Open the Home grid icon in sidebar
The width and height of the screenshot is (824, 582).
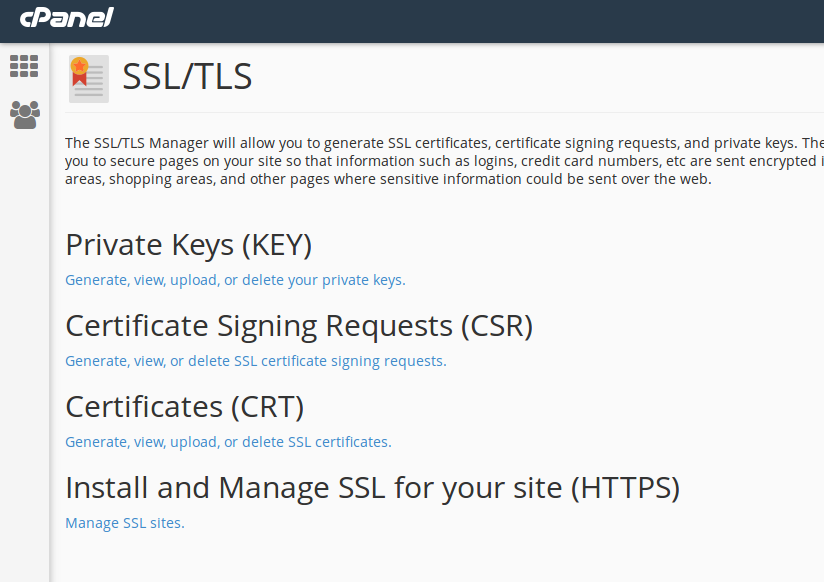(x=24, y=66)
